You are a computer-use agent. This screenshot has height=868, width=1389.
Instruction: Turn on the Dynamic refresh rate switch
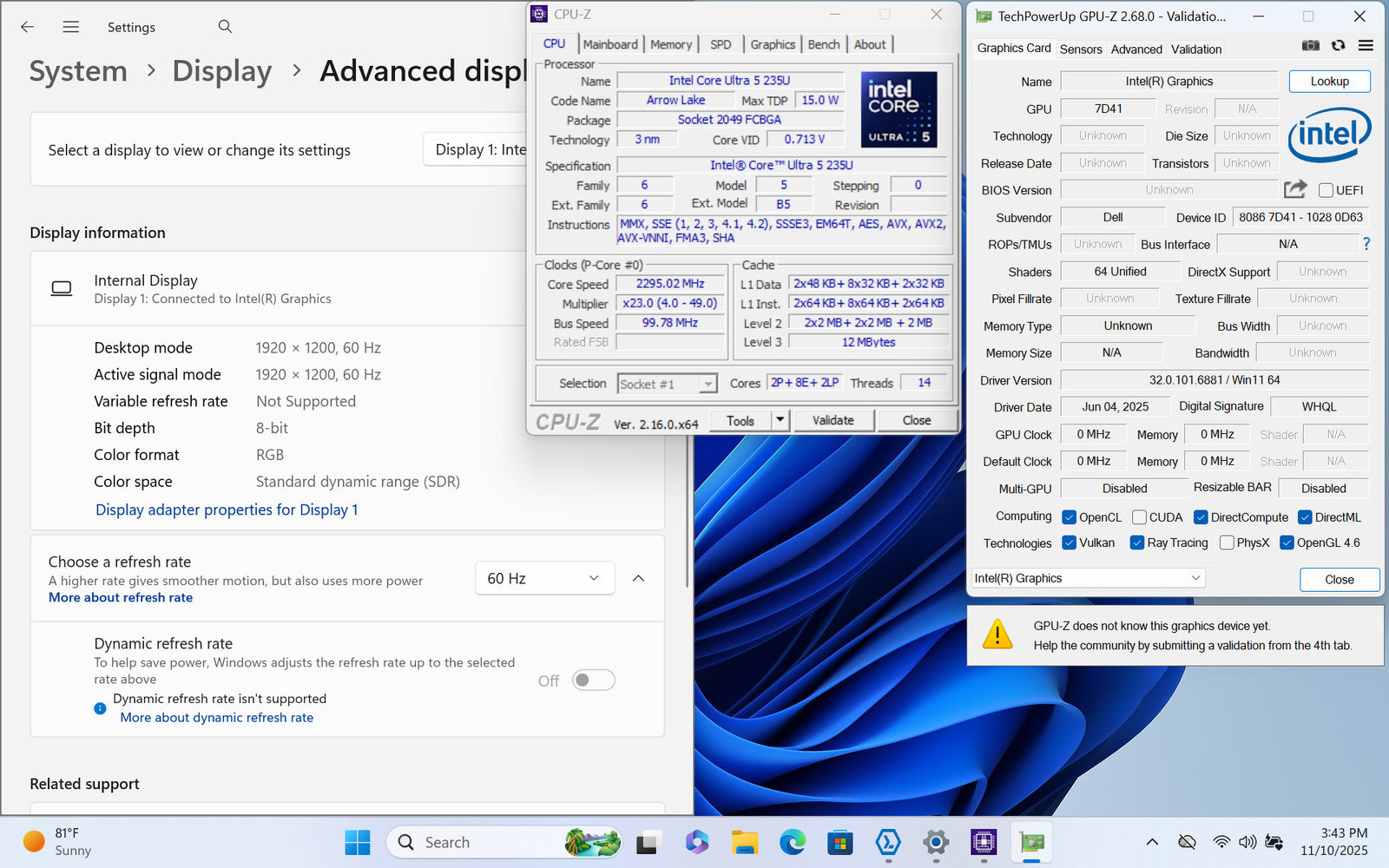click(594, 681)
